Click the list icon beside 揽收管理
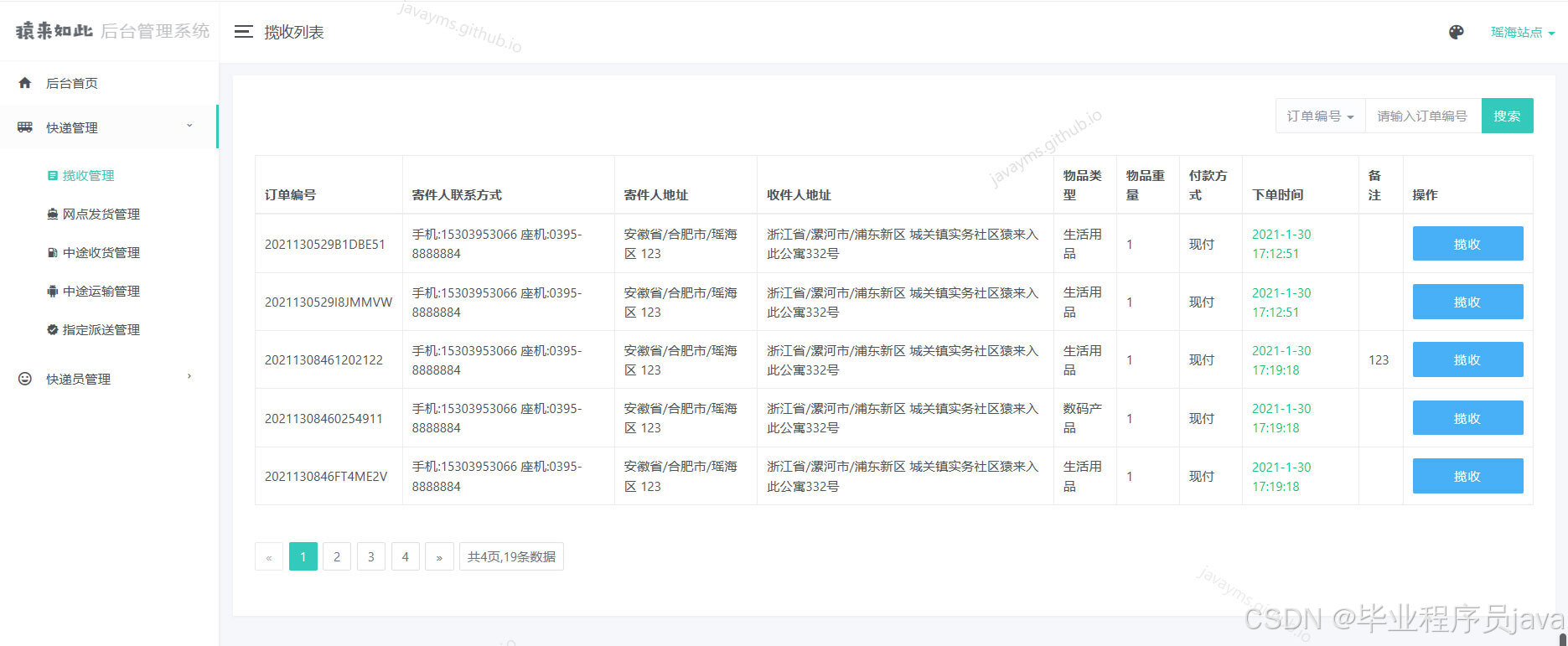The image size is (1568, 646). [x=53, y=176]
